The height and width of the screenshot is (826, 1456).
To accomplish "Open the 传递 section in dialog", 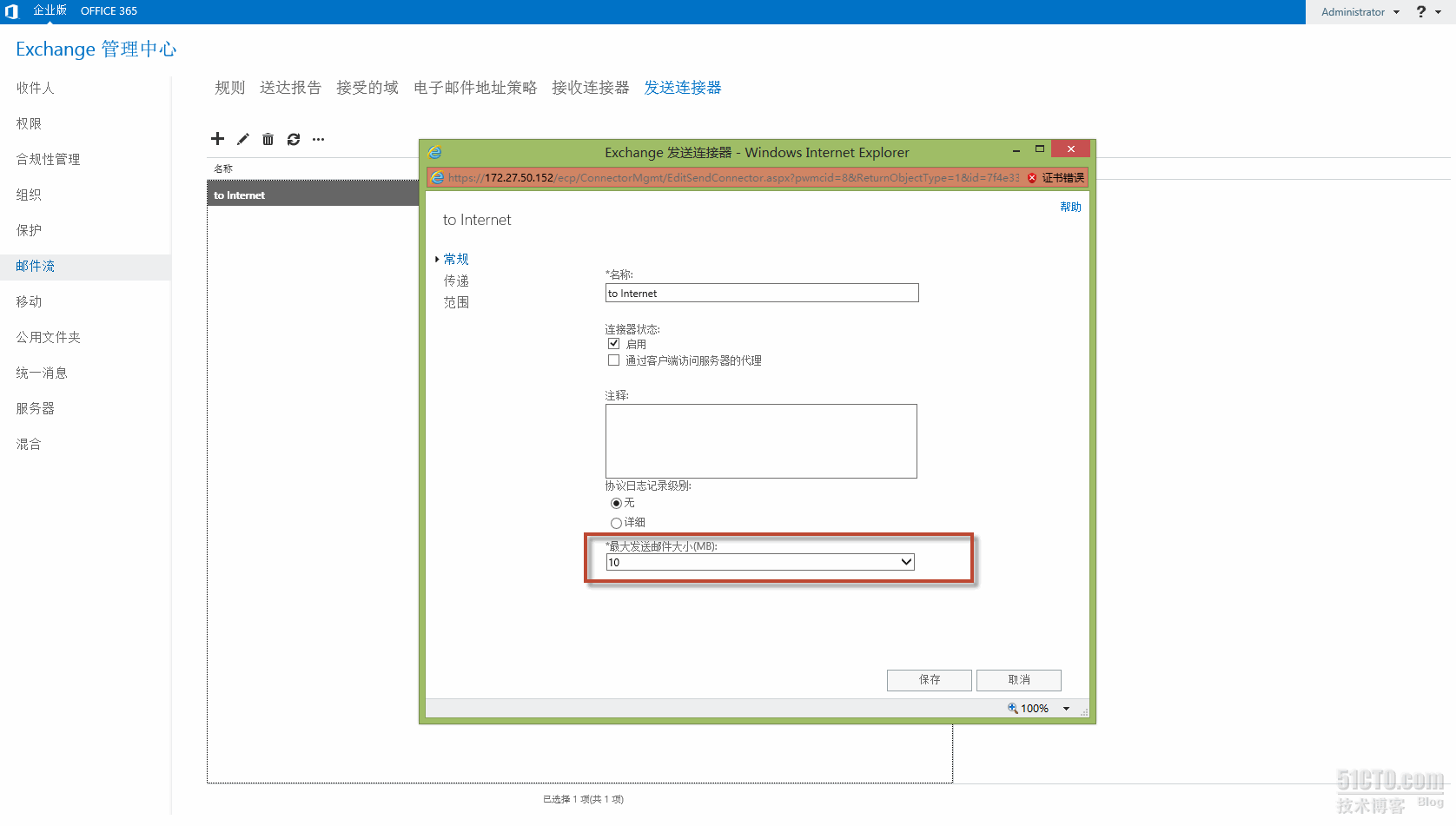I will click(456, 281).
